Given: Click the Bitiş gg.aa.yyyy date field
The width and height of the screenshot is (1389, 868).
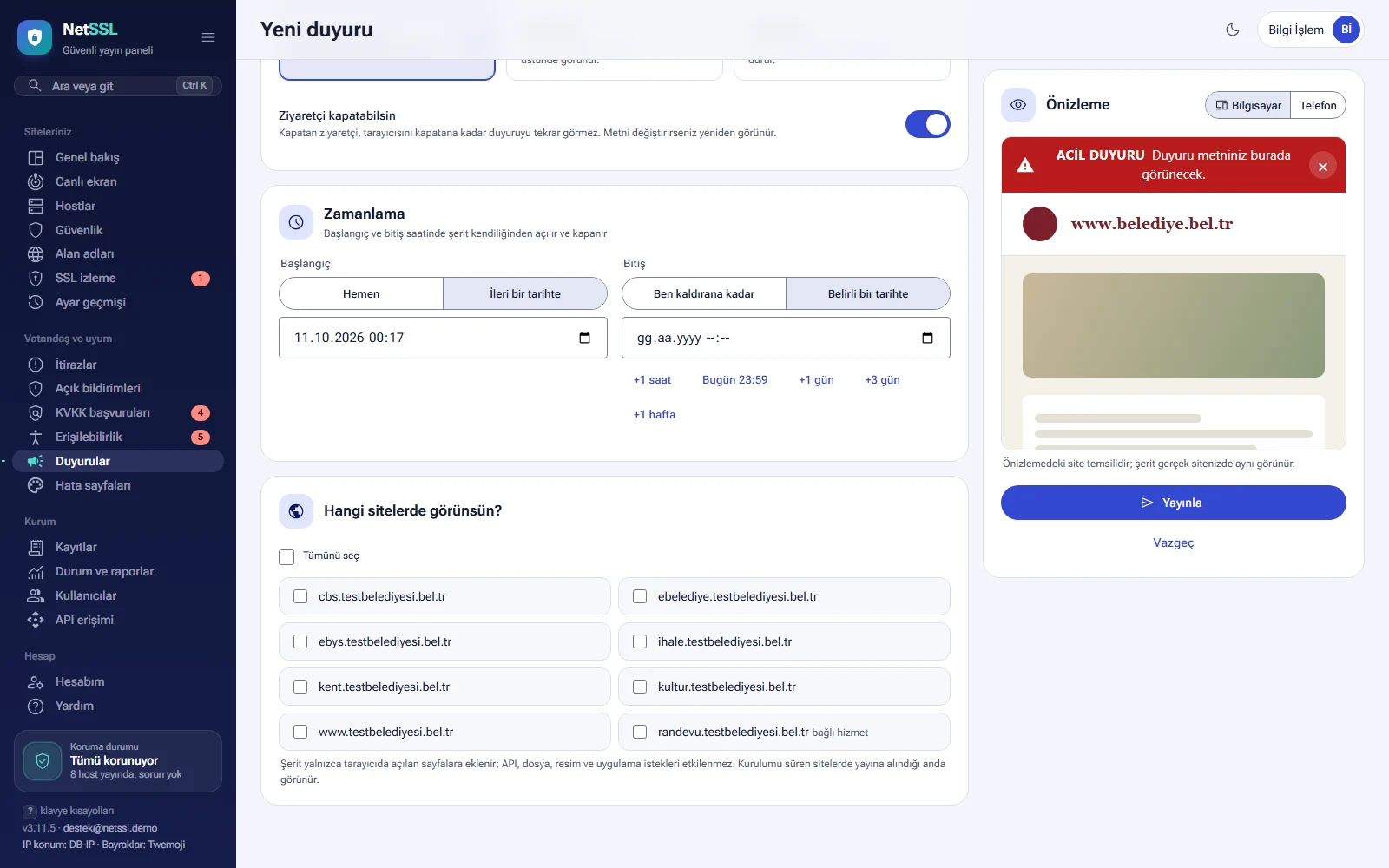Looking at the screenshot, I should coord(786,338).
